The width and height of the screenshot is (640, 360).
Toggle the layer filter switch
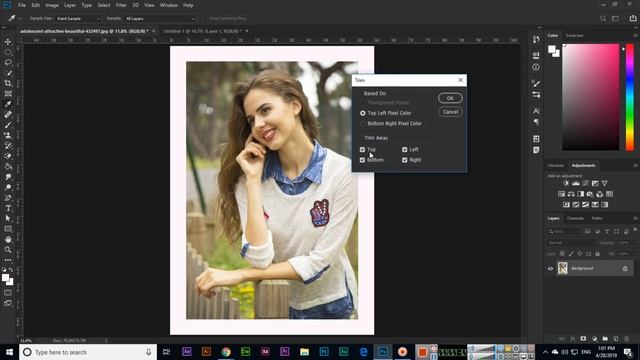point(635,230)
